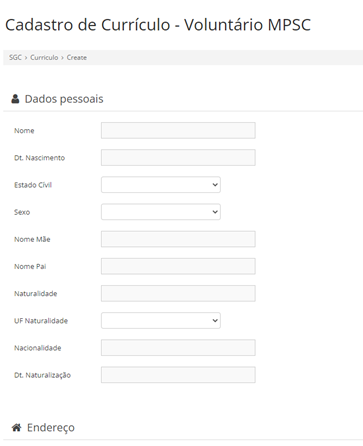
Task: Click the person icon beside Dados pessoais
Action: tap(15, 99)
